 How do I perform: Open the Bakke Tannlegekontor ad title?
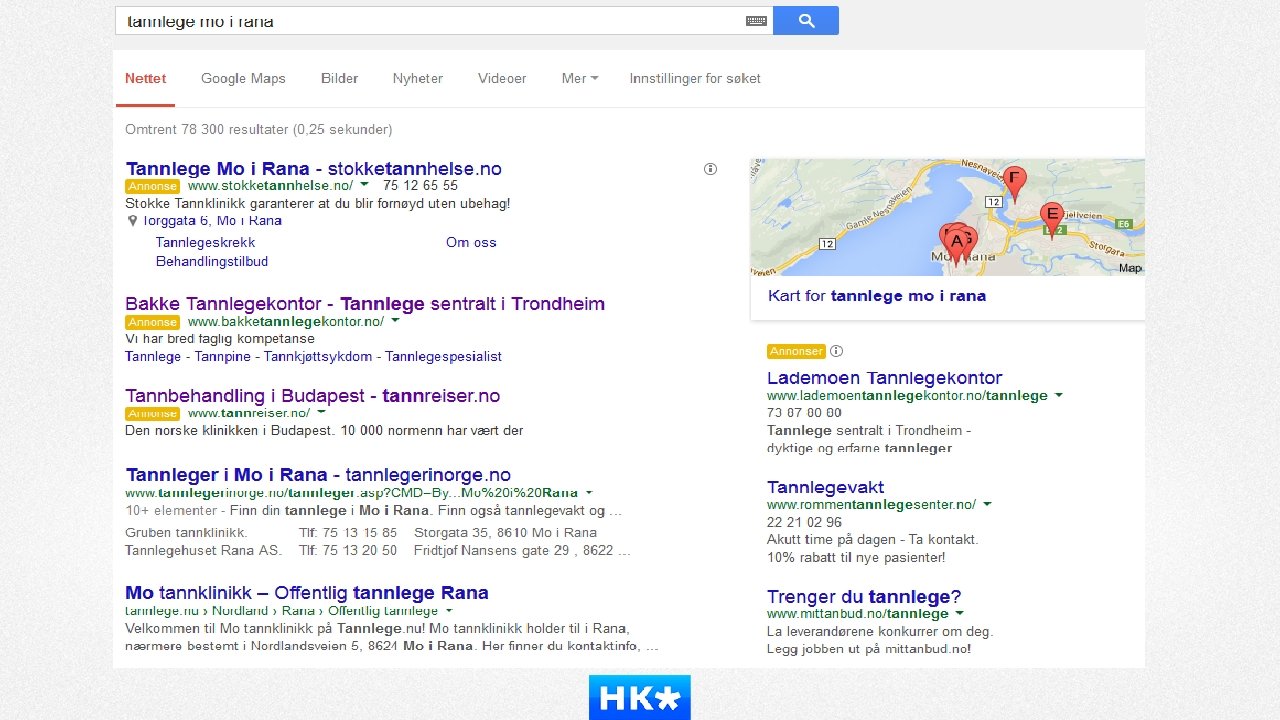tap(365, 303)
